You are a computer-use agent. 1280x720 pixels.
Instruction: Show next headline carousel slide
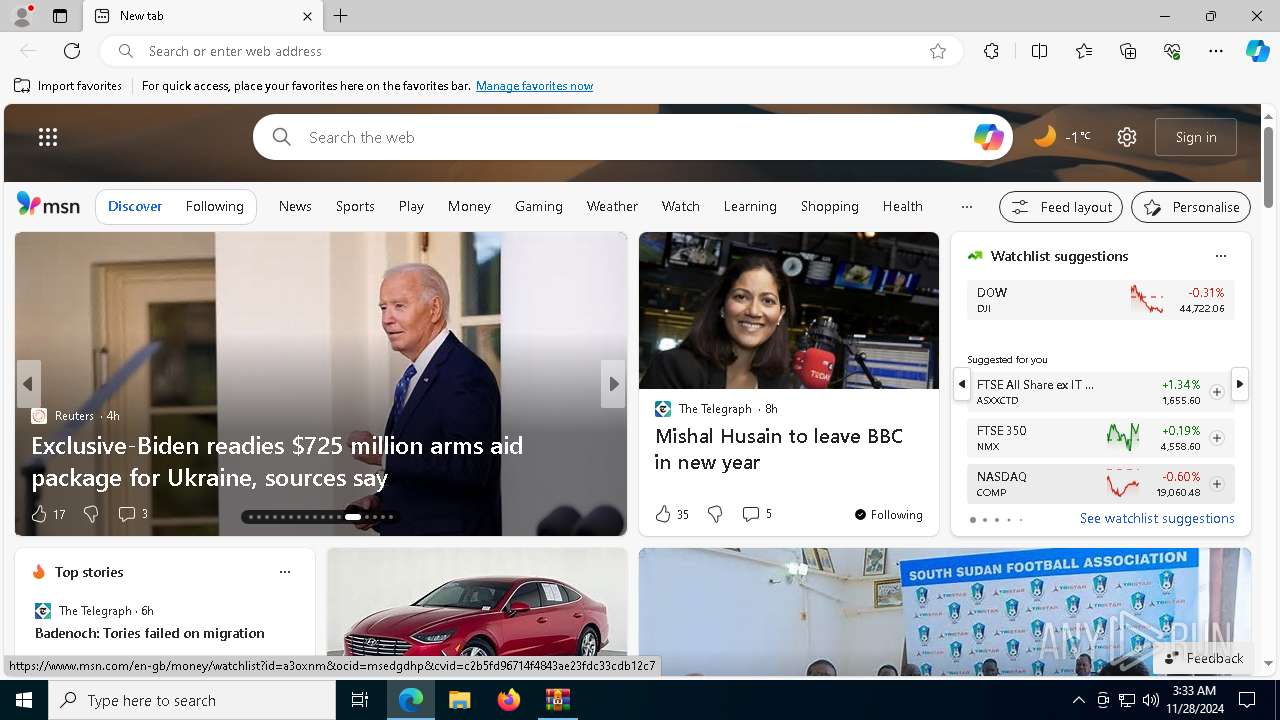tap(613, 384)
